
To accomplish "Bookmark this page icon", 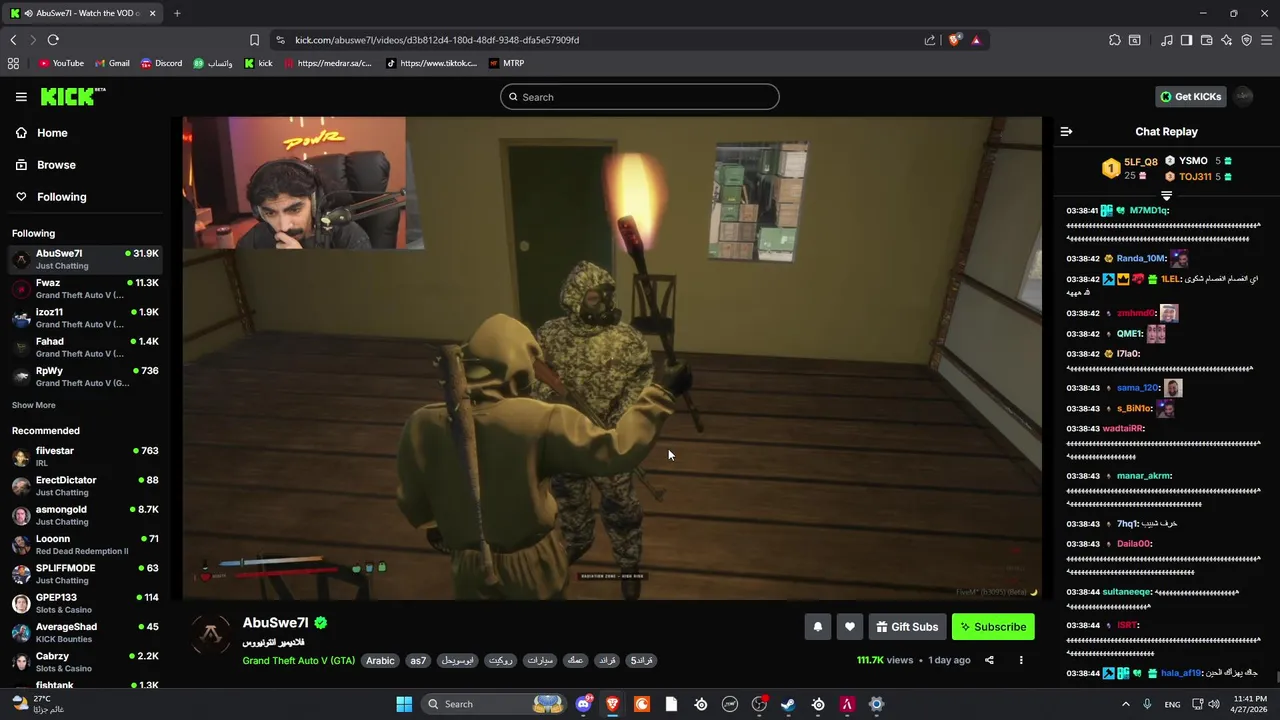I will pos(254,40).
